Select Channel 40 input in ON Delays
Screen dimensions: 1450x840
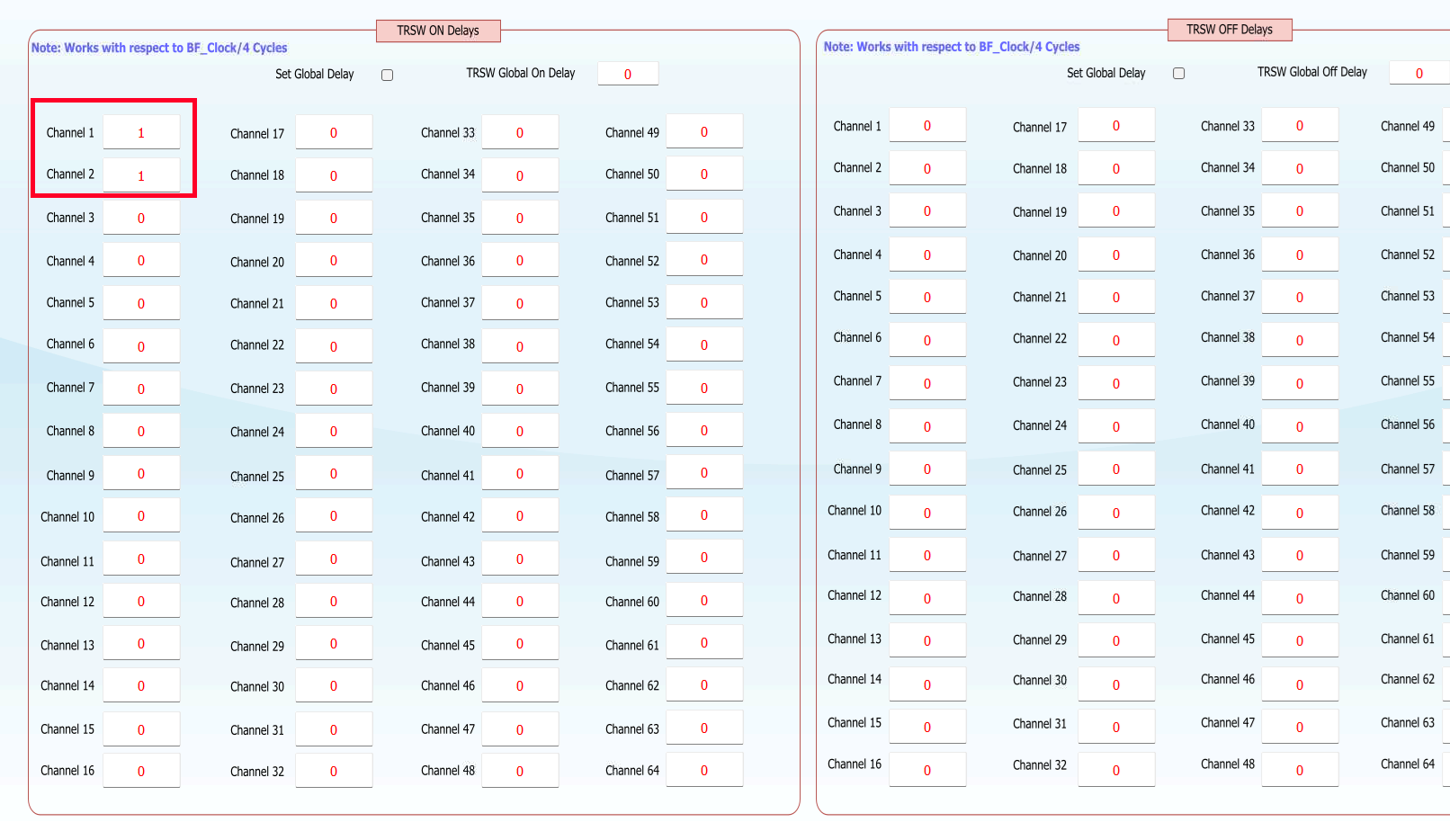coord(520,431)
